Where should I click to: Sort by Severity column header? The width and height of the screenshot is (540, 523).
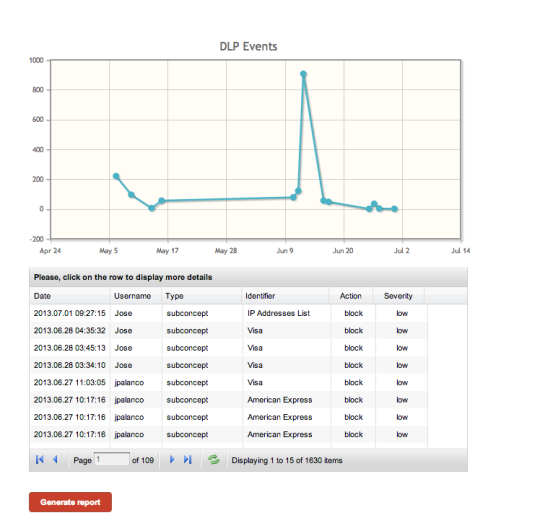click(x=398, y=296)
